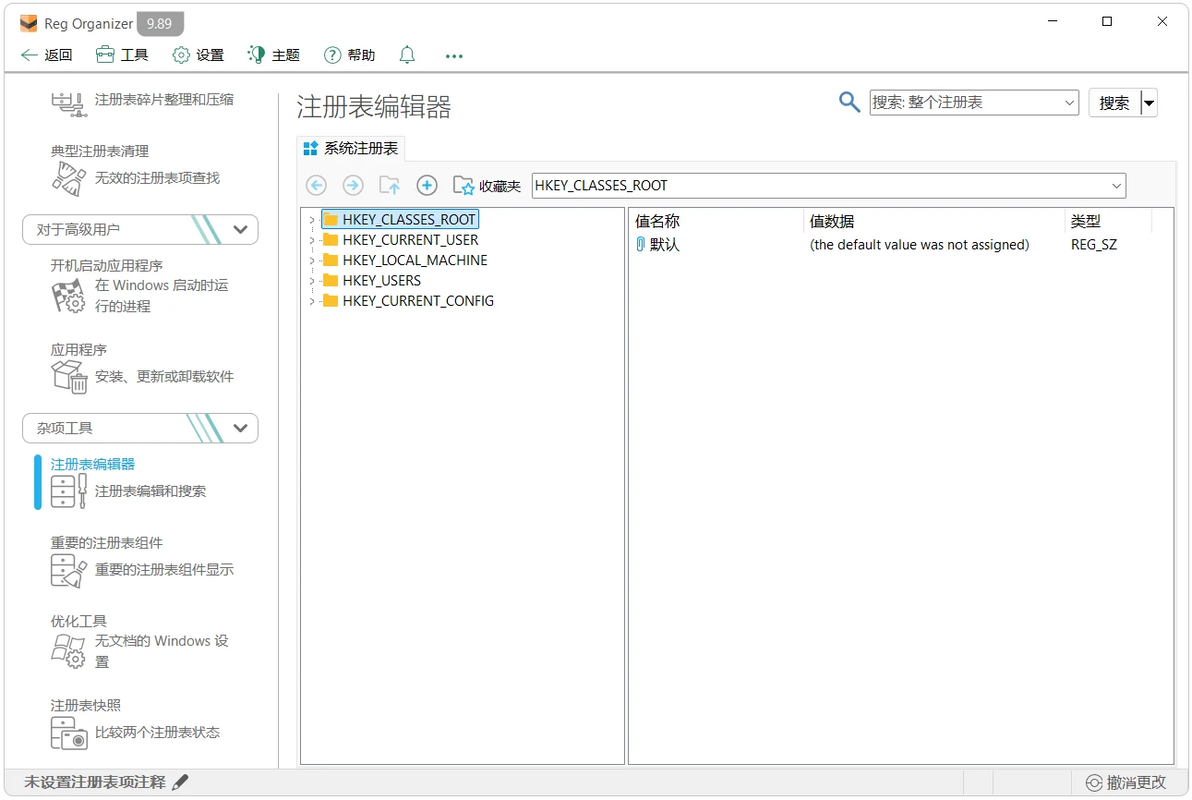The height and width of the screenshot is (800, 1192).
Task: Expand the HKEY_CURRENT_USER tree node
Action: click(x=312, y=240)
